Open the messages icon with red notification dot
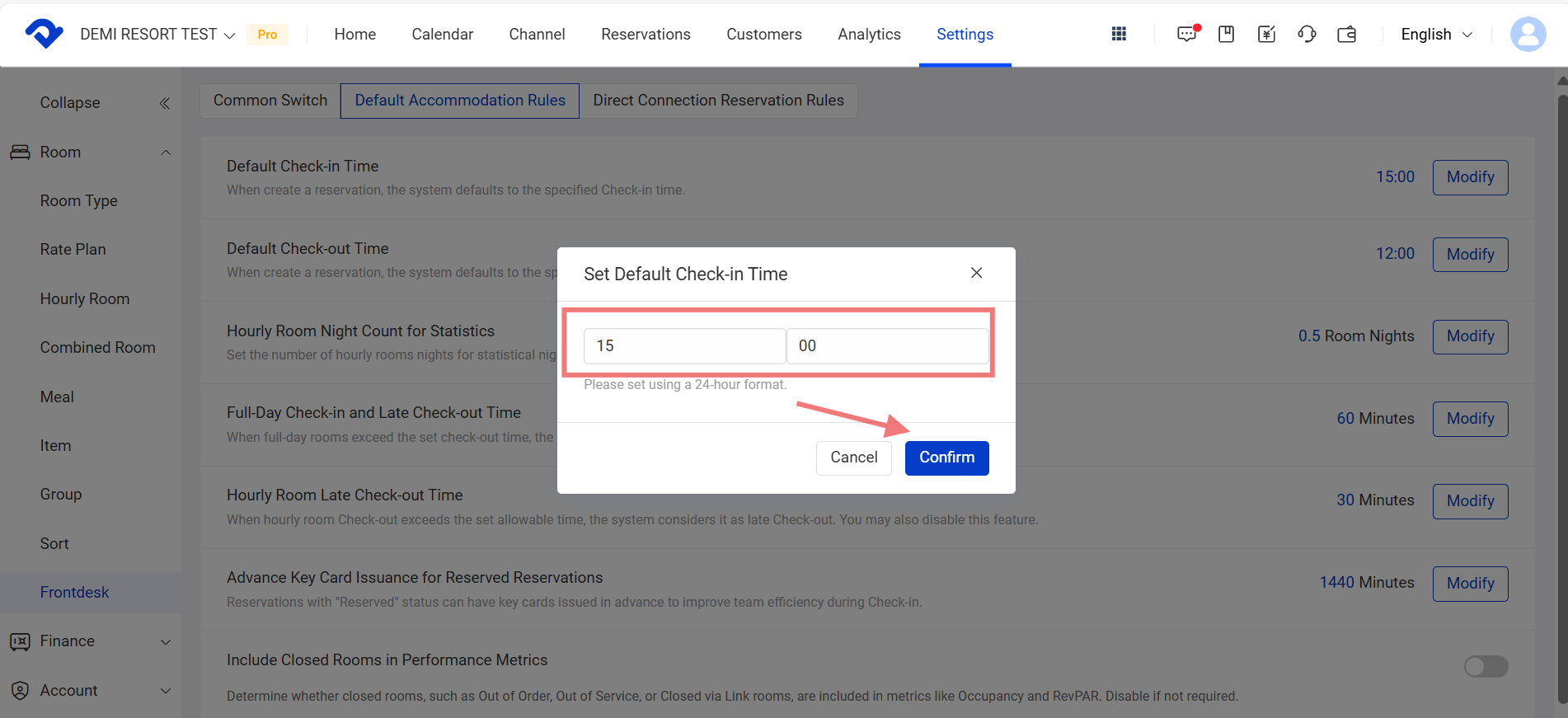1568x718 pixels. [x=1186, y=34]
